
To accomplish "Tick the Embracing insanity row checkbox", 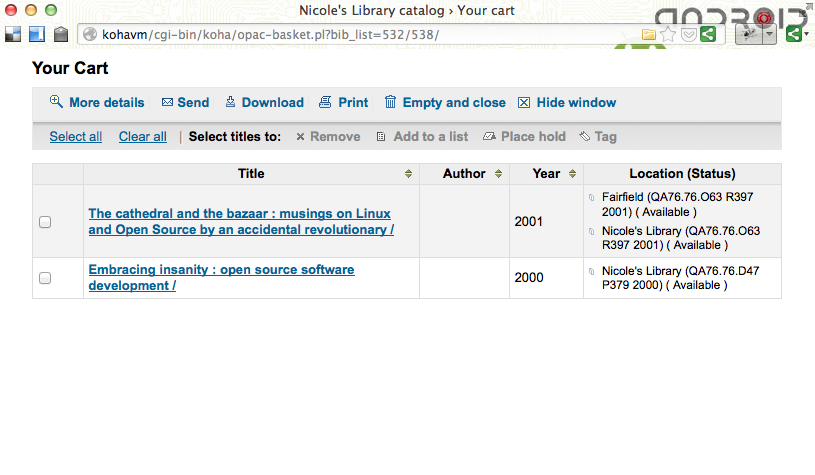I will [45, 278].
